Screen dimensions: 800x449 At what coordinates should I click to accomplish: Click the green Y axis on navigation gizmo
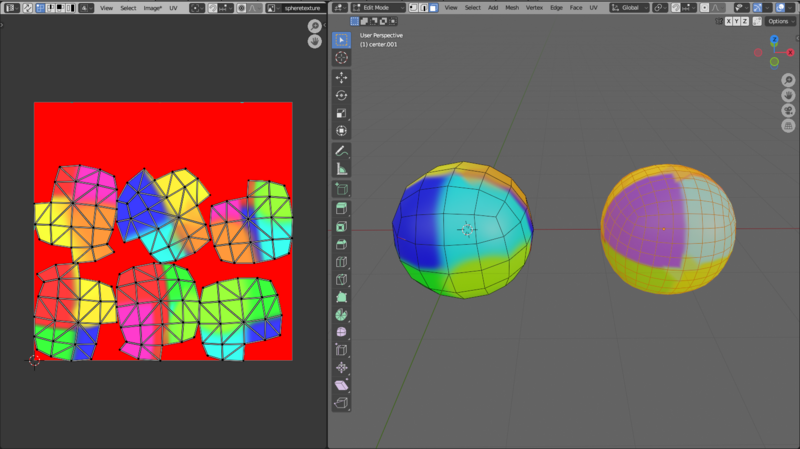click(x=774, y=62)
